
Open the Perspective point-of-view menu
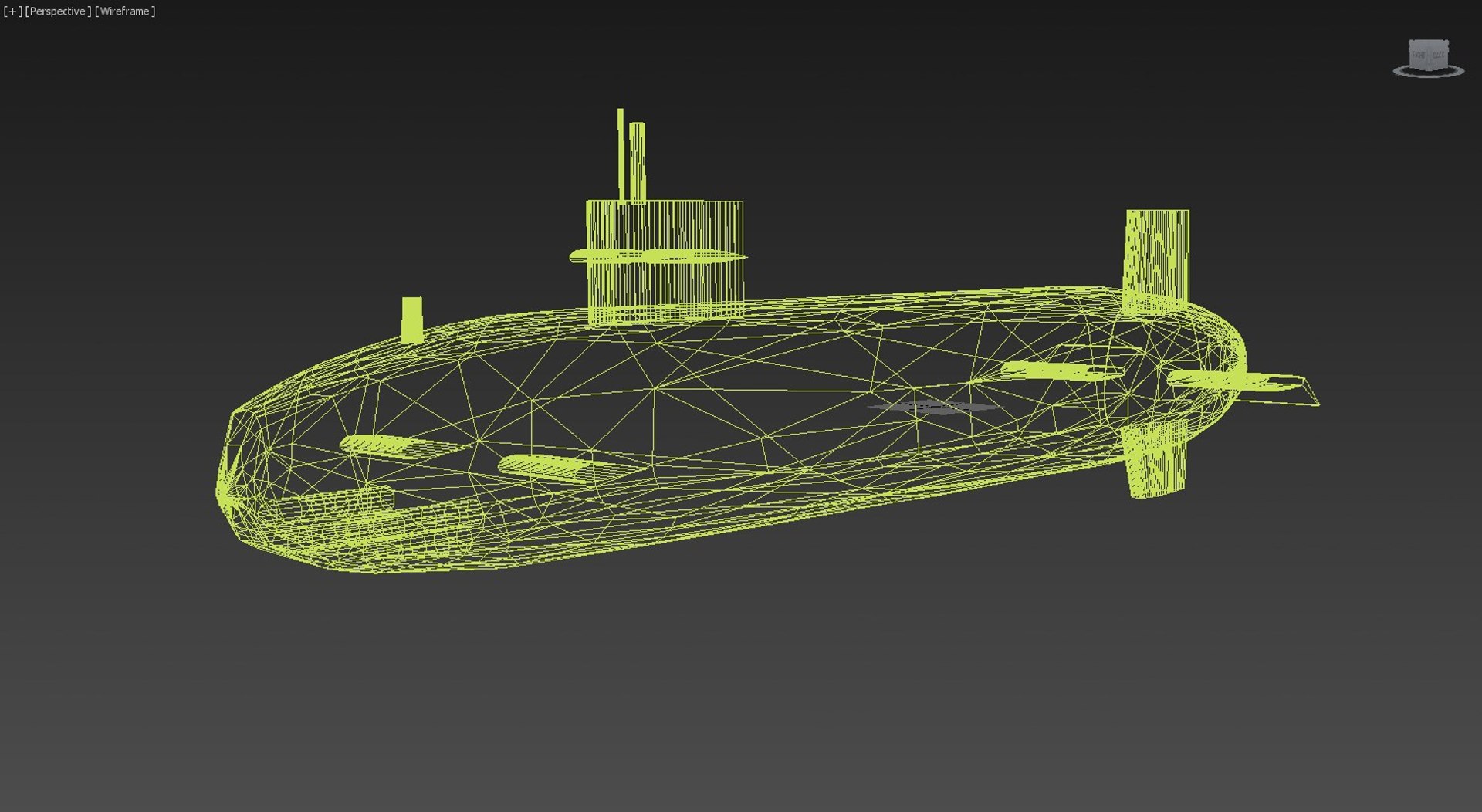coord(58,12)
